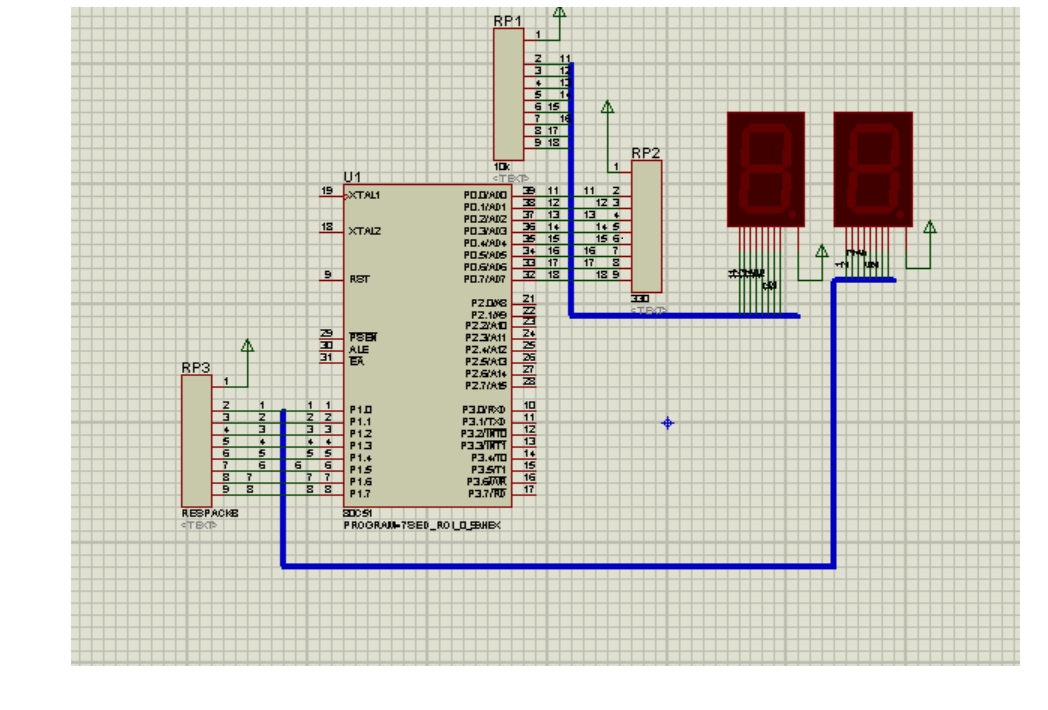1048x710 pixels.
Task: Click the power terminal arrow above RP2
Action: pos(607,107)
